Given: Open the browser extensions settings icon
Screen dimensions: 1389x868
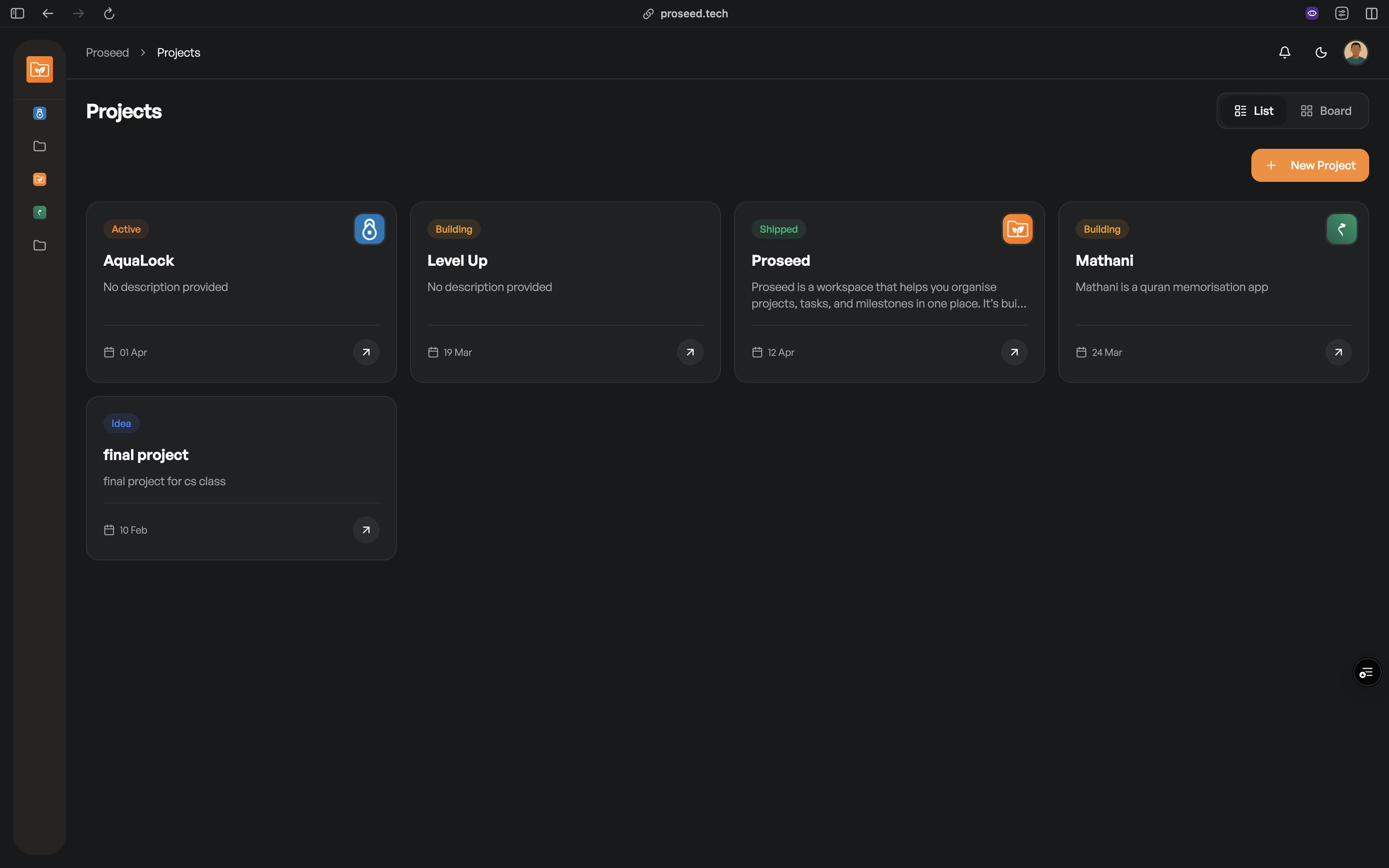Looking at the screenshot, I should pyautogui.click(x=1341, y=13).
